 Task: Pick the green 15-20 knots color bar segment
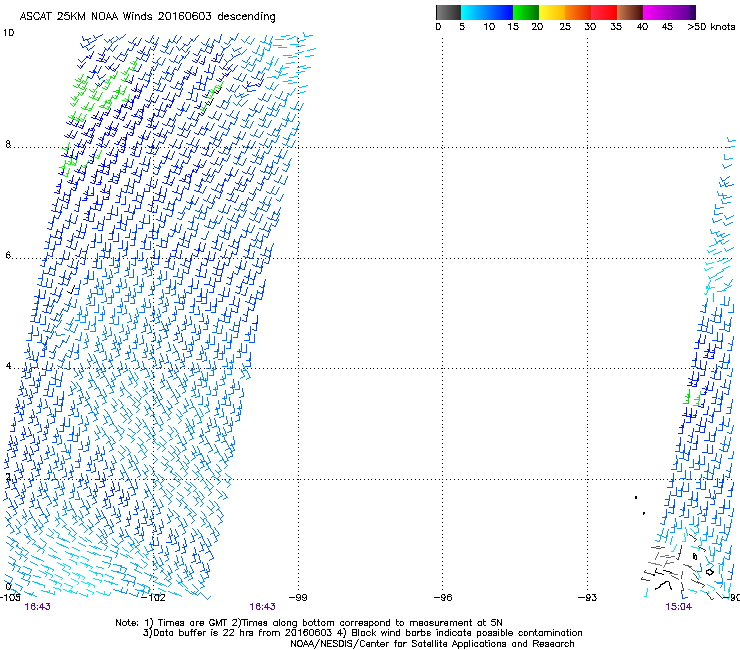click(526, 12)
